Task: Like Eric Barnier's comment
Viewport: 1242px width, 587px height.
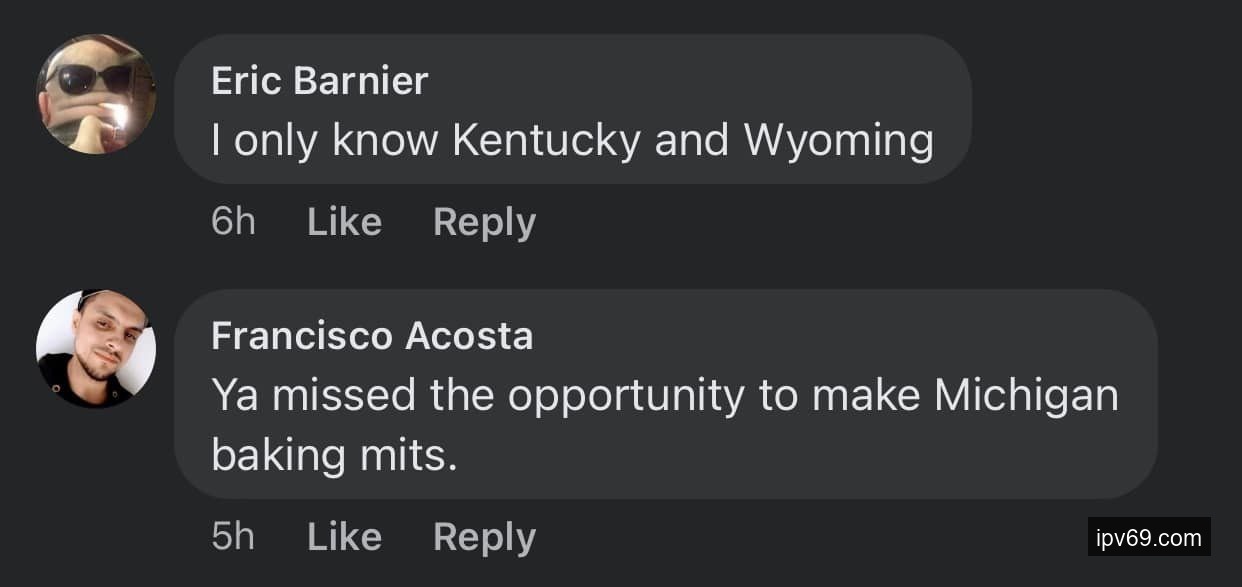Action: [x=344, y=222]
